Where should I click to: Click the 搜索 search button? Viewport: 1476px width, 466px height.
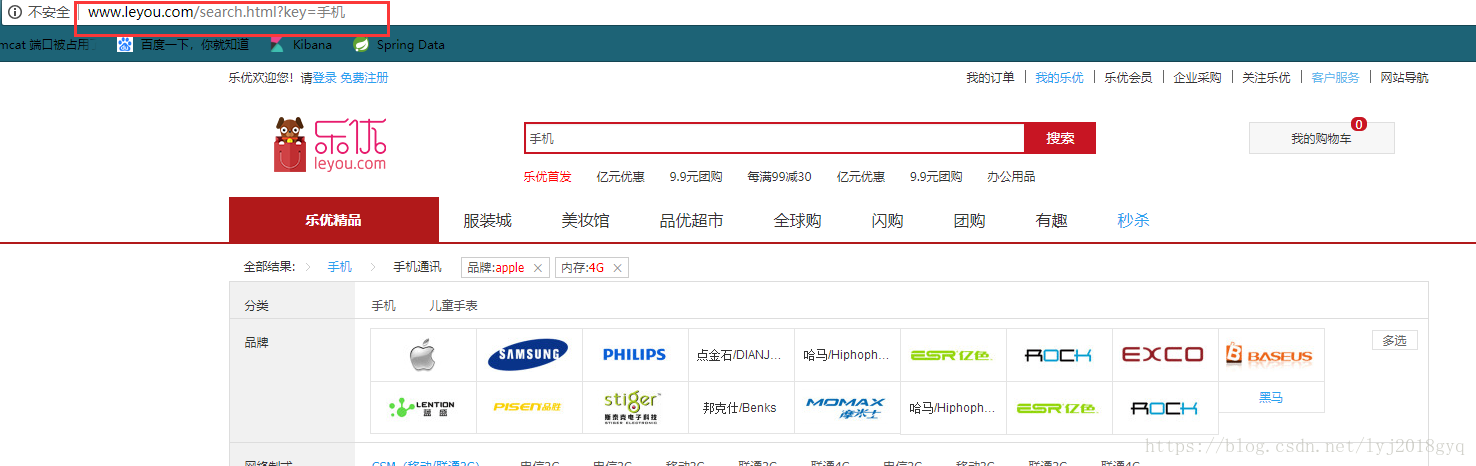[1060, 138]
